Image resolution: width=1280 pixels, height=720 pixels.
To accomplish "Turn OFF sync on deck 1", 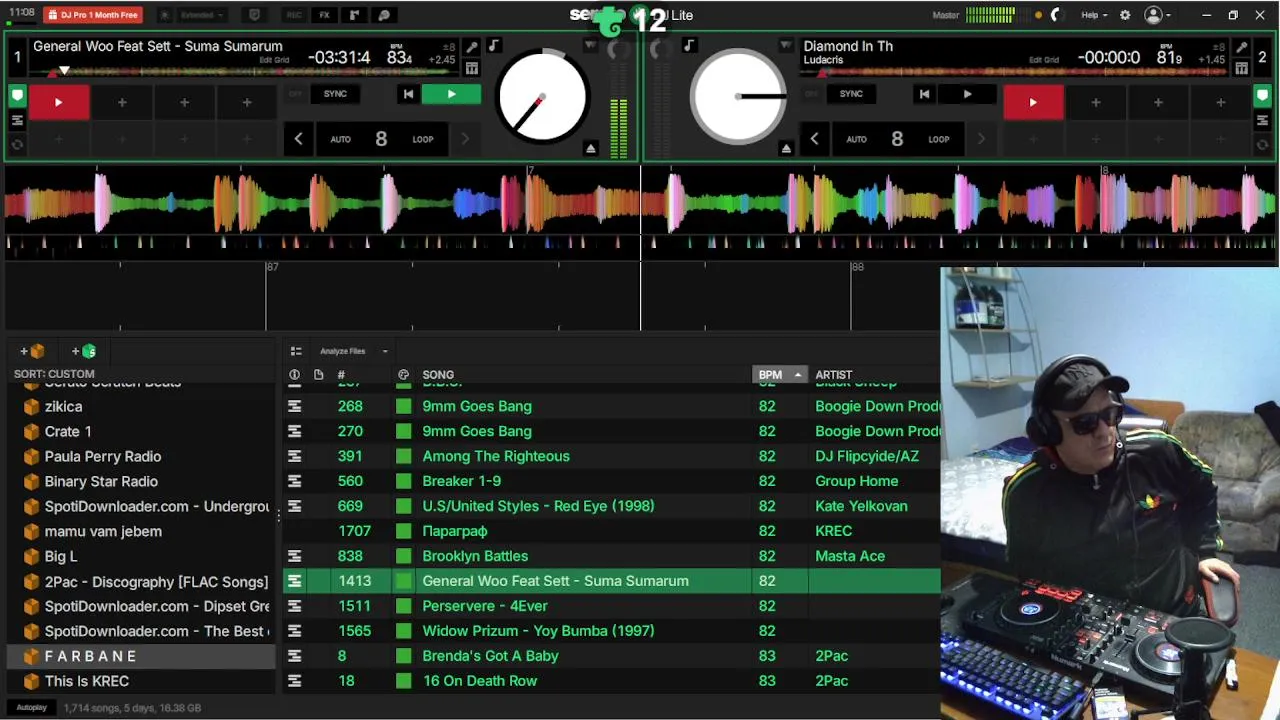I will (x=295, y=94).
